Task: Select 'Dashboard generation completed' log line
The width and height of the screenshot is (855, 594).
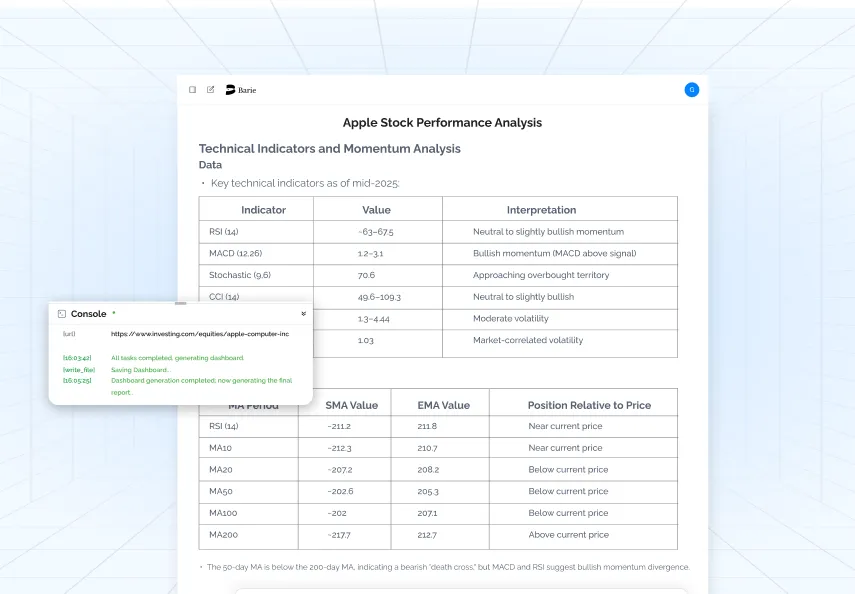Action: (202, 386)
